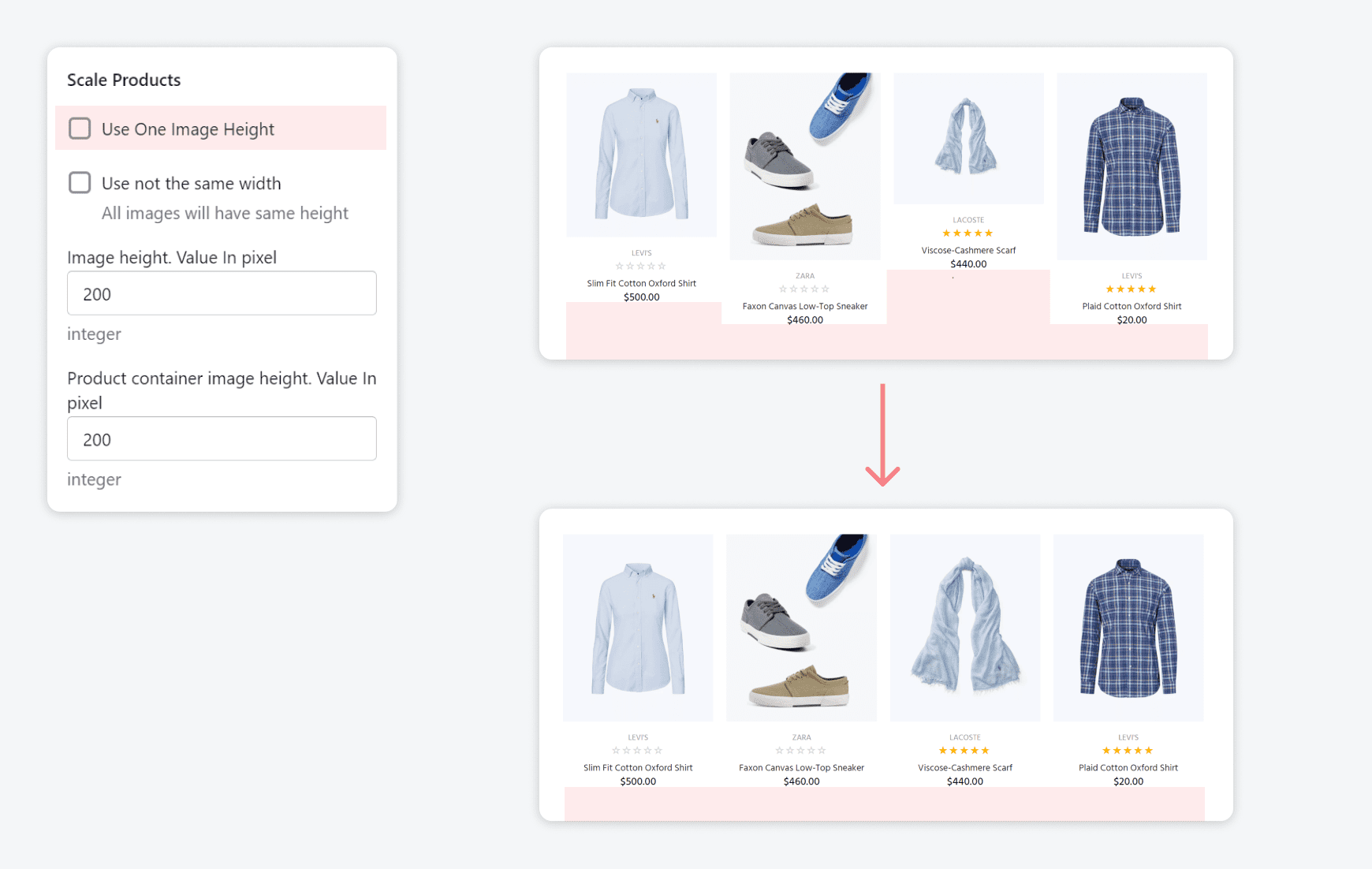Screen dimensions: 1372x869
Task: Open Faxon Canvas Low-Top Sneaker link in bottom preview
Action: [801, 768]
